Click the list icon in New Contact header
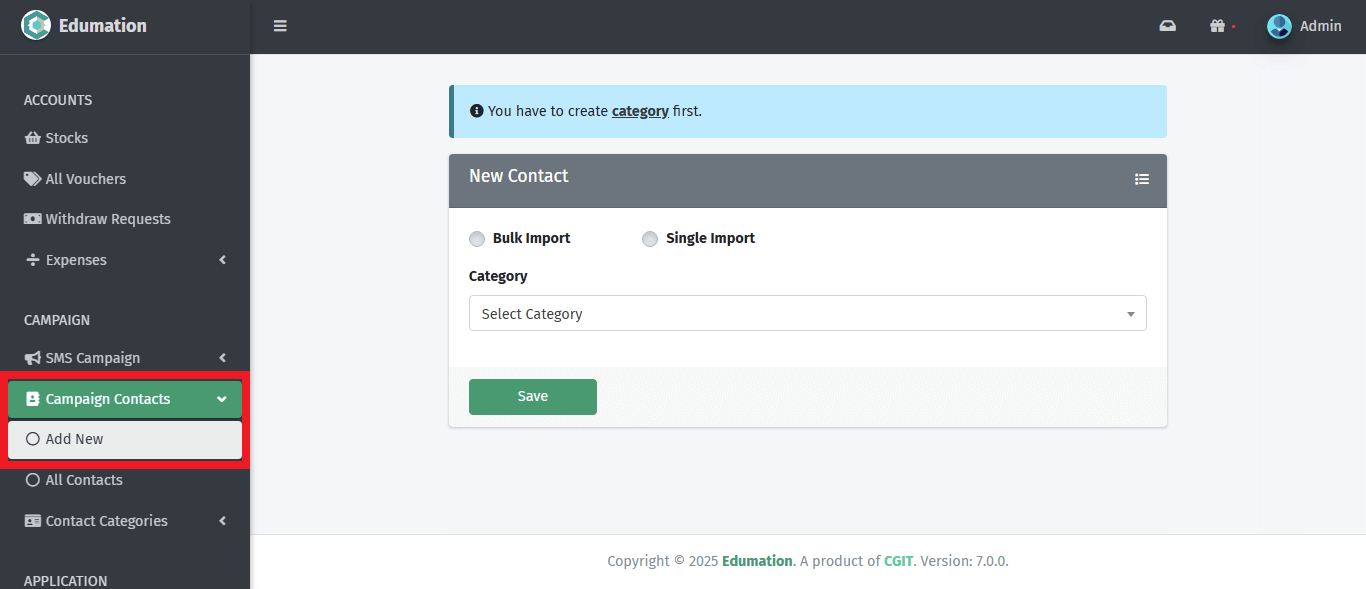Image resolution: width=1366 pixels, height=589 pixels. pos(1142,179)
